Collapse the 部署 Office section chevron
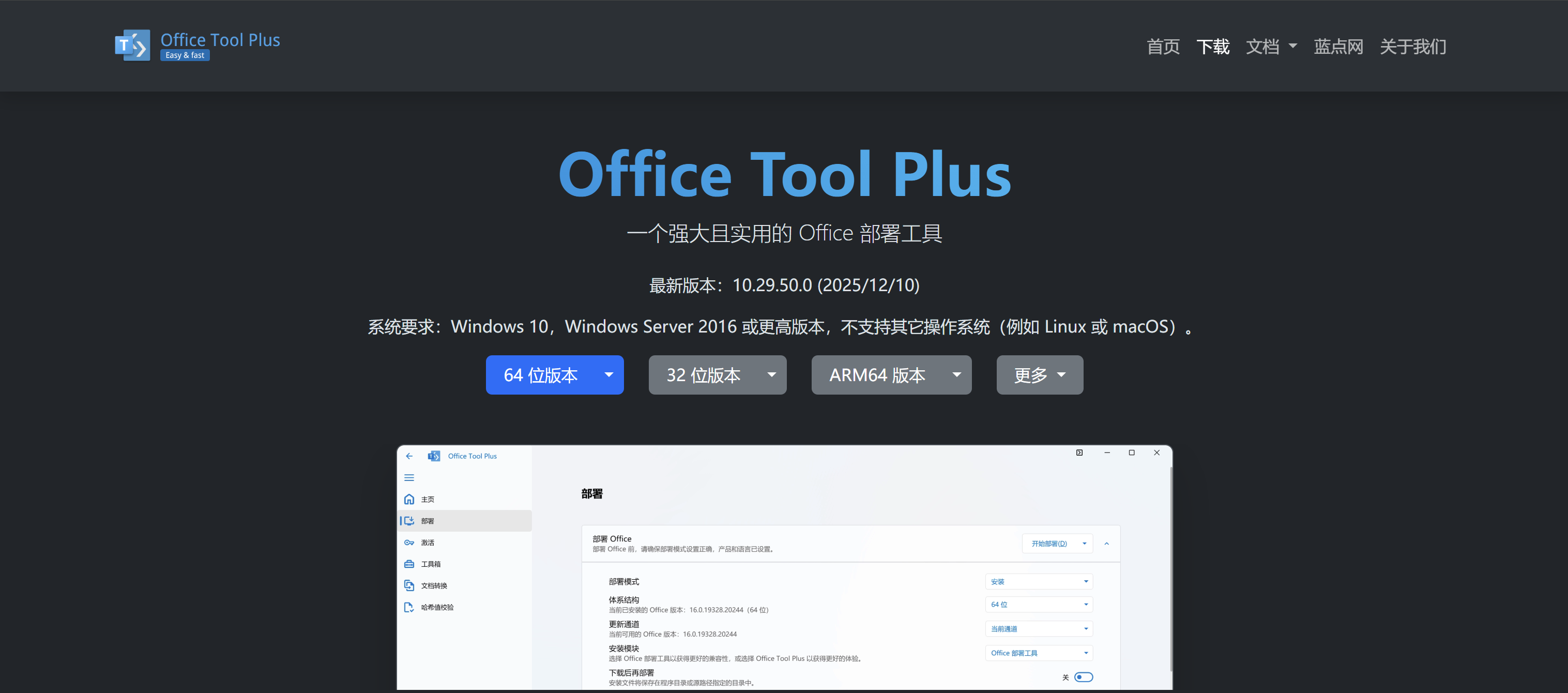This screenshot has height=693, width=1568. click(1107, 543)
